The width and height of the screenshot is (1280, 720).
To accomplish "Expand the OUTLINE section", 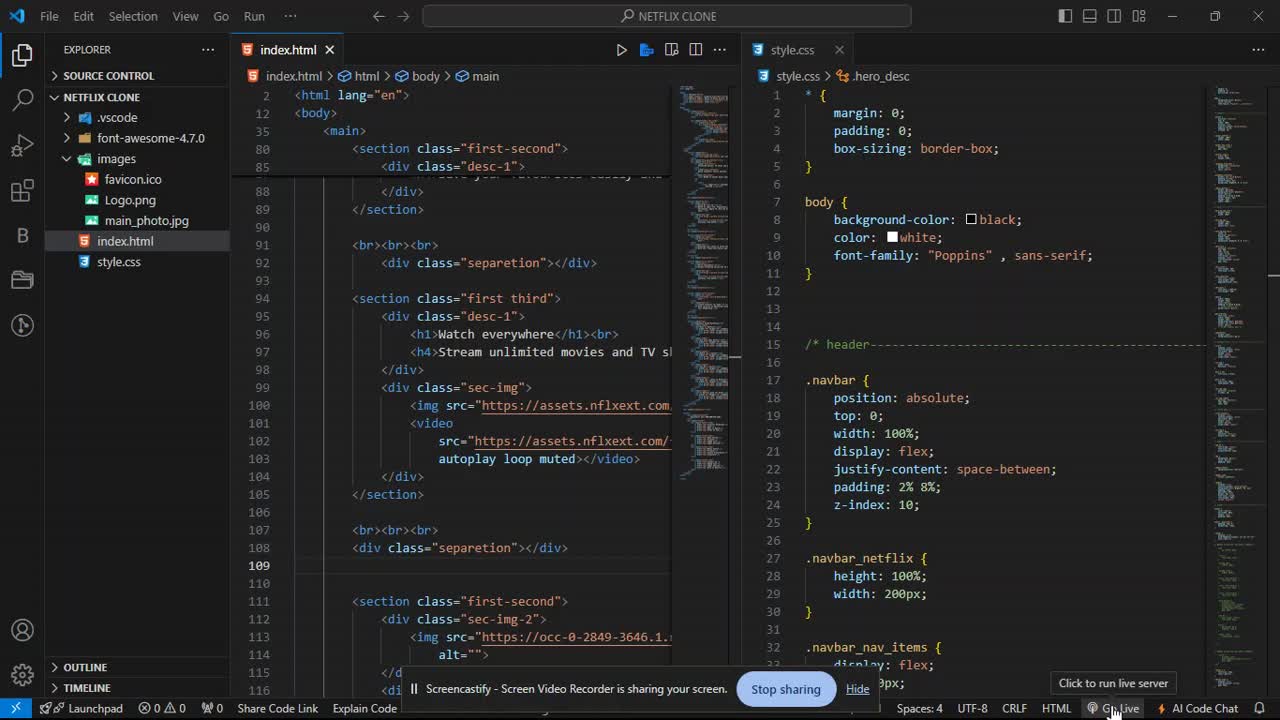I will pyautogui.click(x=85, y=667).
